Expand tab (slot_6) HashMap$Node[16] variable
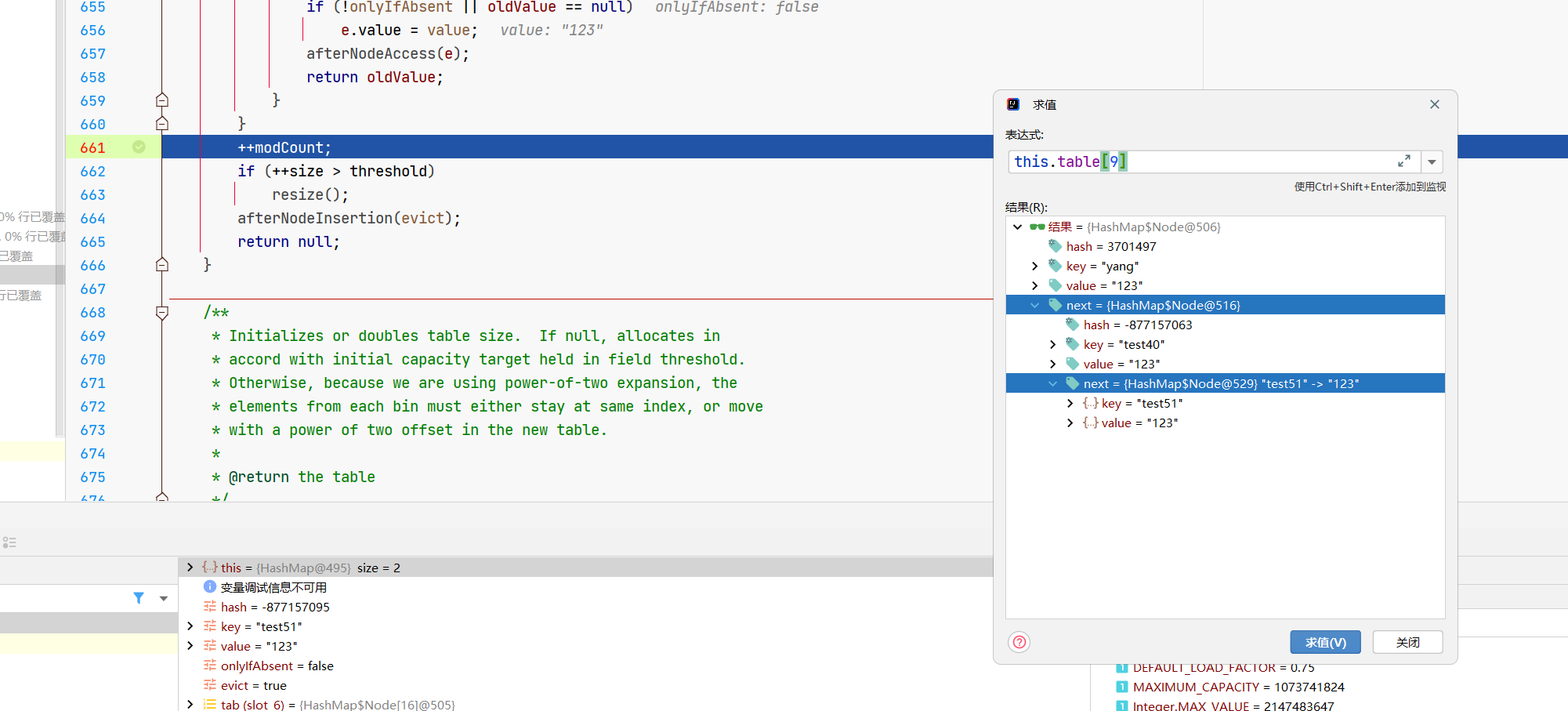The width and height of the screenshot is (1568, 711). click(190, 705)
